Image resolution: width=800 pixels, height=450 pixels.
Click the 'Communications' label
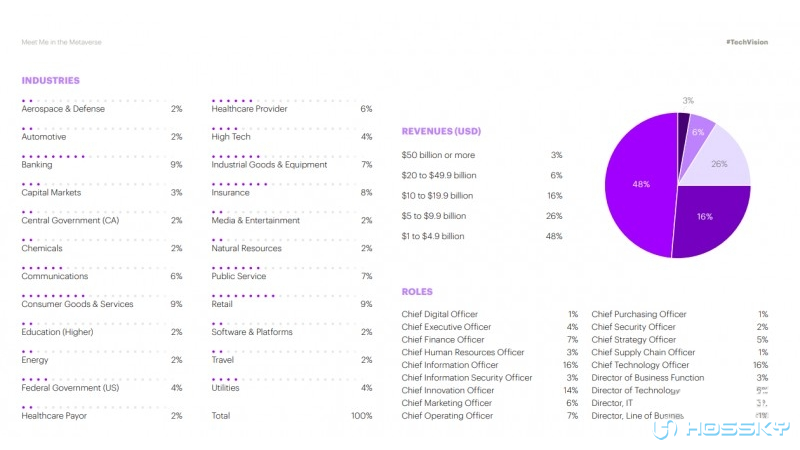(x=55, y=276)
